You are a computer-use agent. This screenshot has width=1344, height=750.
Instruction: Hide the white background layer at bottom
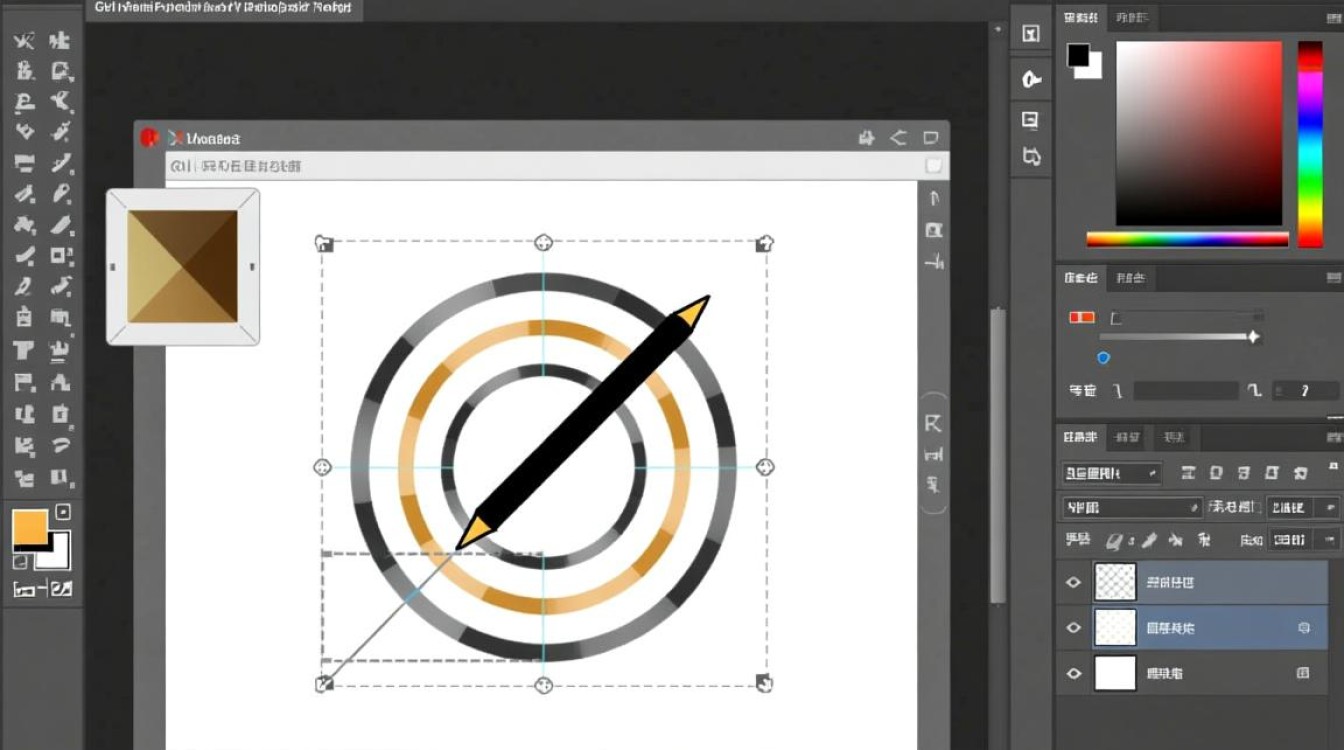click(1074, 674)
